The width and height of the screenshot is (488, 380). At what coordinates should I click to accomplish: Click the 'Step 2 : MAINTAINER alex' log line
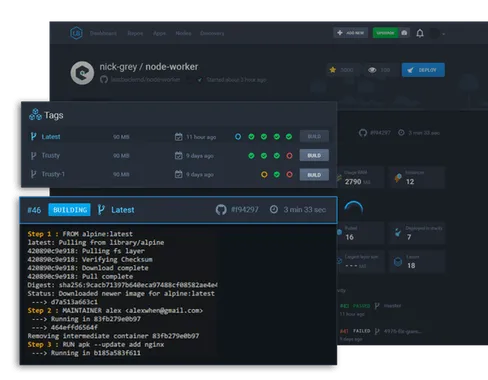coord(115,310)
